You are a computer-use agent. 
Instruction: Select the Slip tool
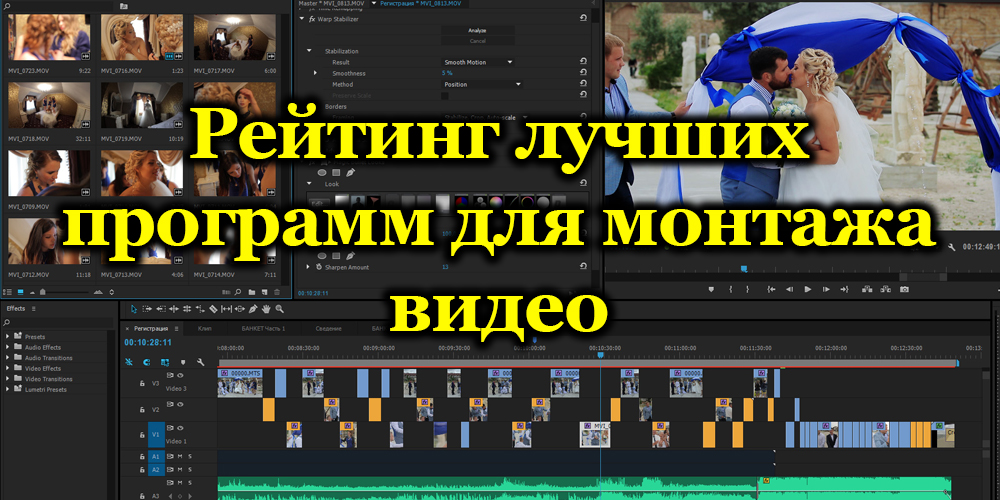point(226,309)
